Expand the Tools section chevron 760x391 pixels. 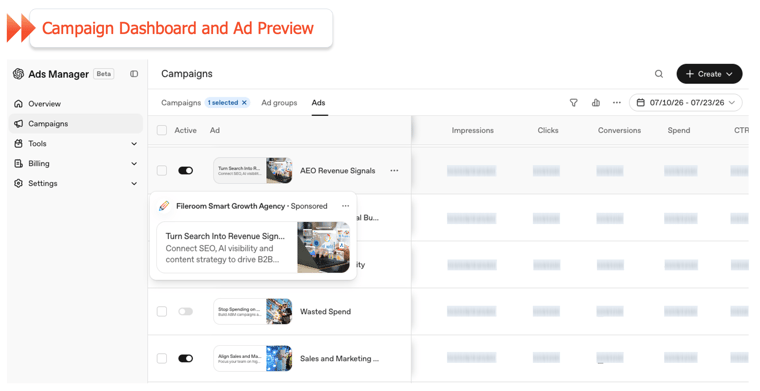click(x=134, y=144)
